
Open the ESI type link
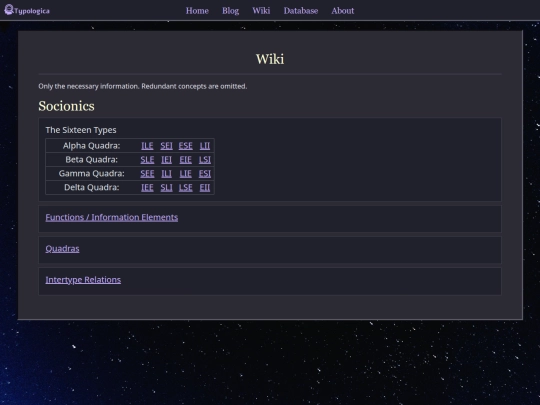click(x=205, y=174)
